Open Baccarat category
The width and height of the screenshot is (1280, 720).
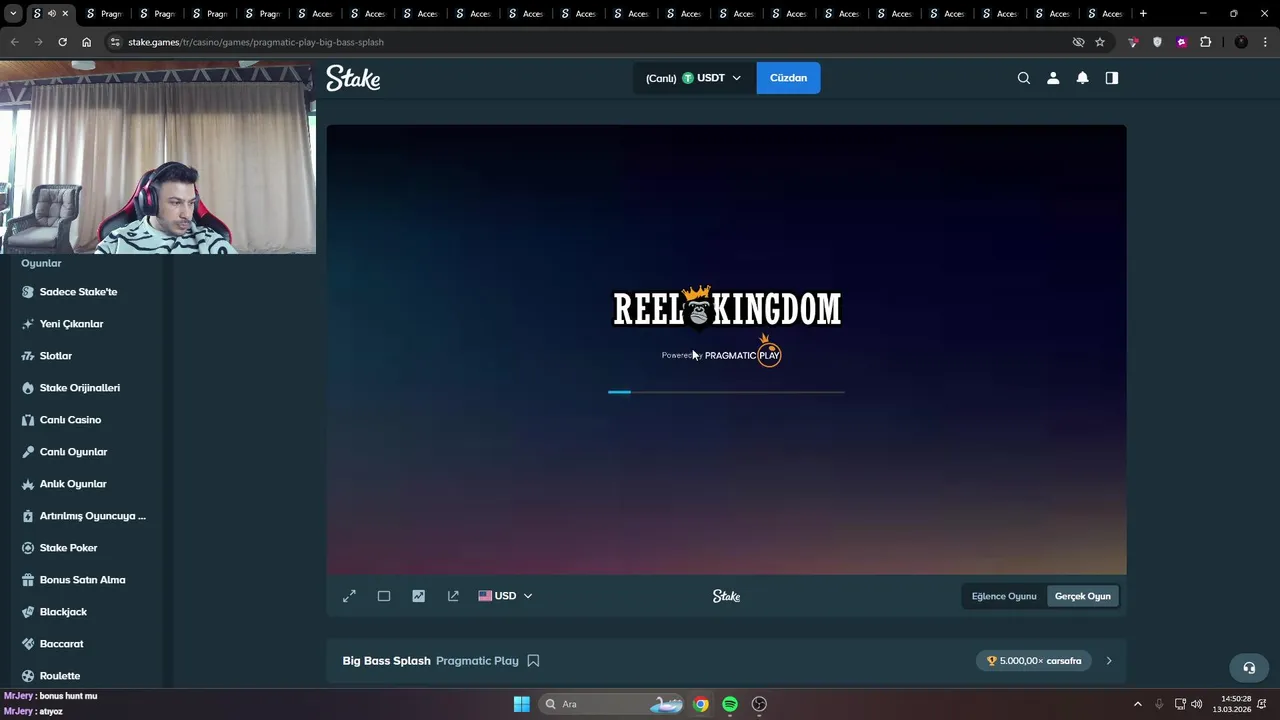coord(61,644)
